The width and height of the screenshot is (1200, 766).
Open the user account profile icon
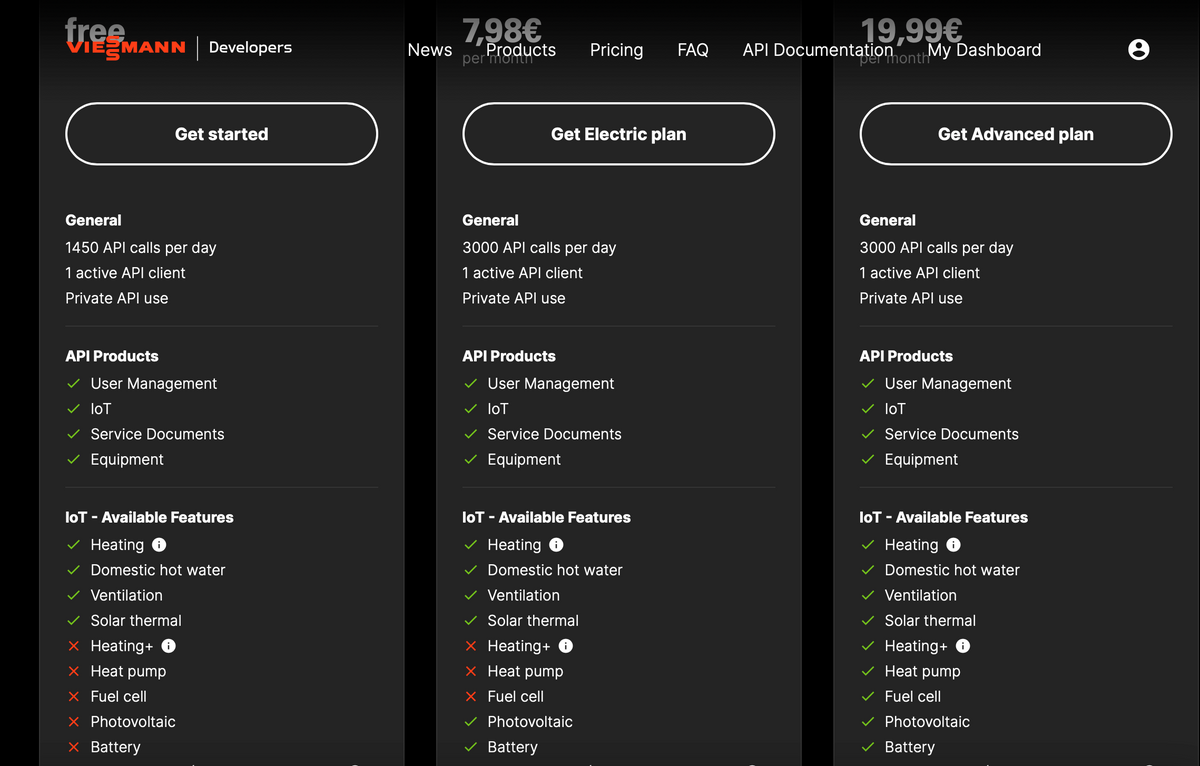tap(1138, 49)
